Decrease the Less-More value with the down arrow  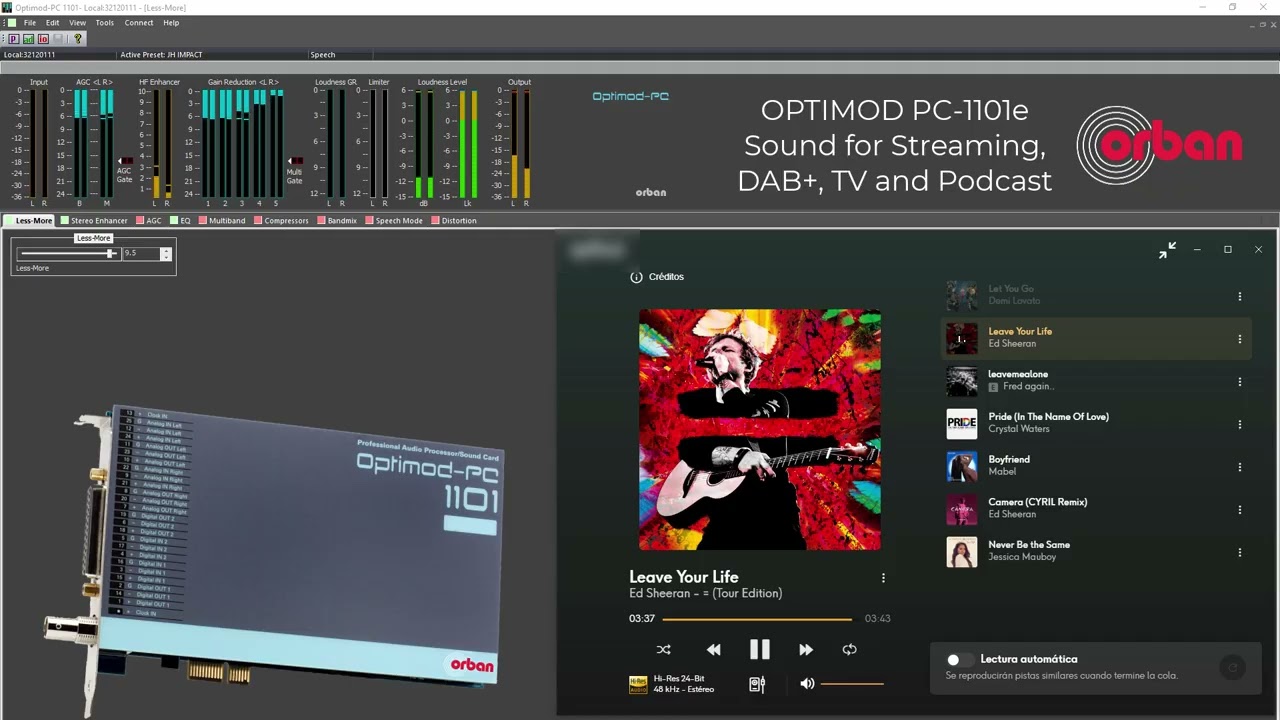click(166, 257)
